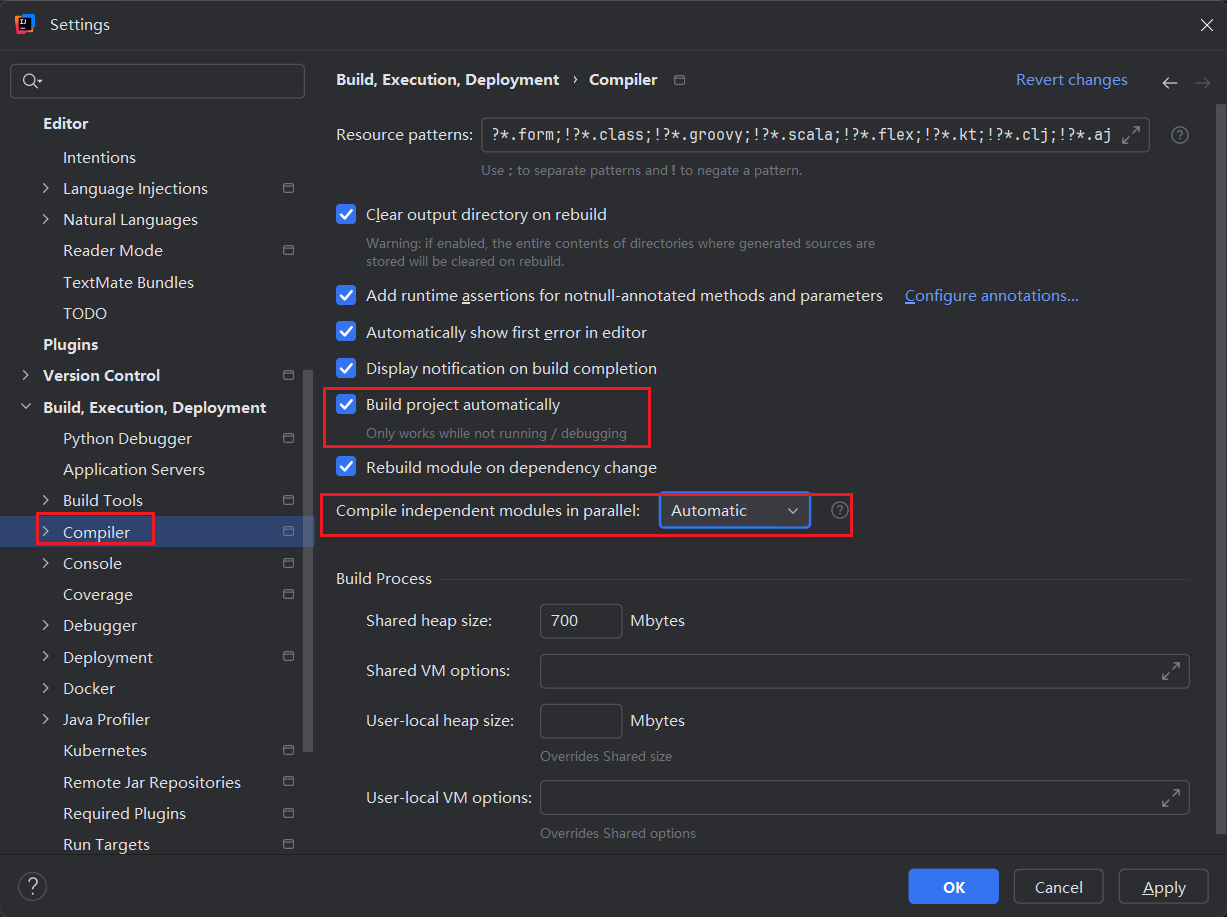Click the IntelliJ logo in title bar
1227x917 pixels.
(x=25, y=24)
